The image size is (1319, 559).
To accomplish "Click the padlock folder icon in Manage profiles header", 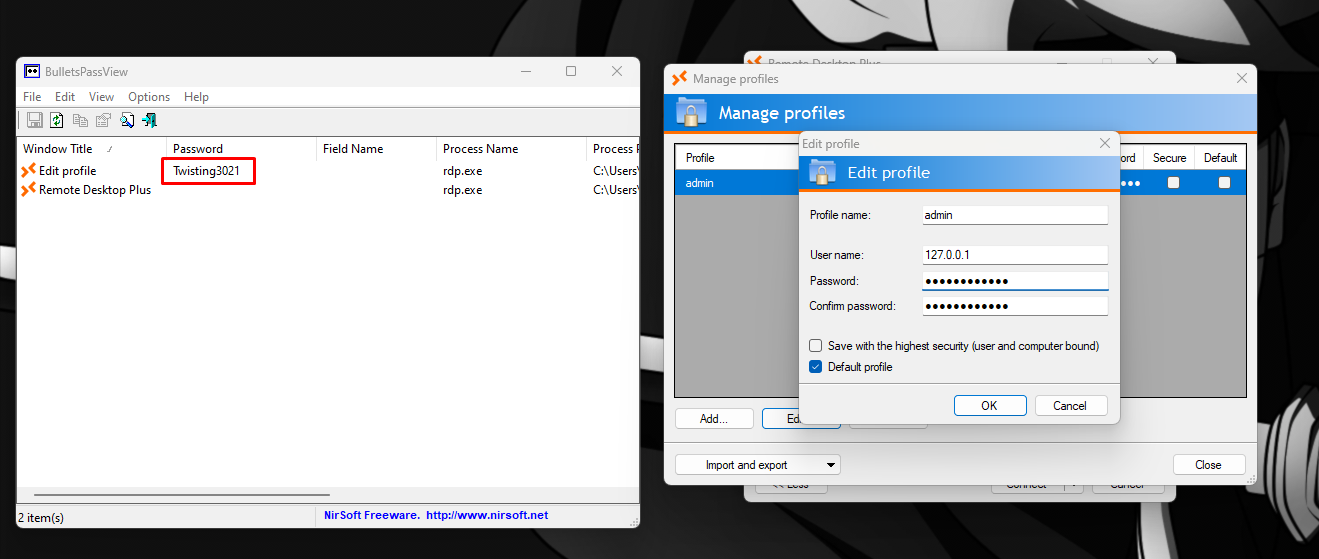I will (692, 112).
